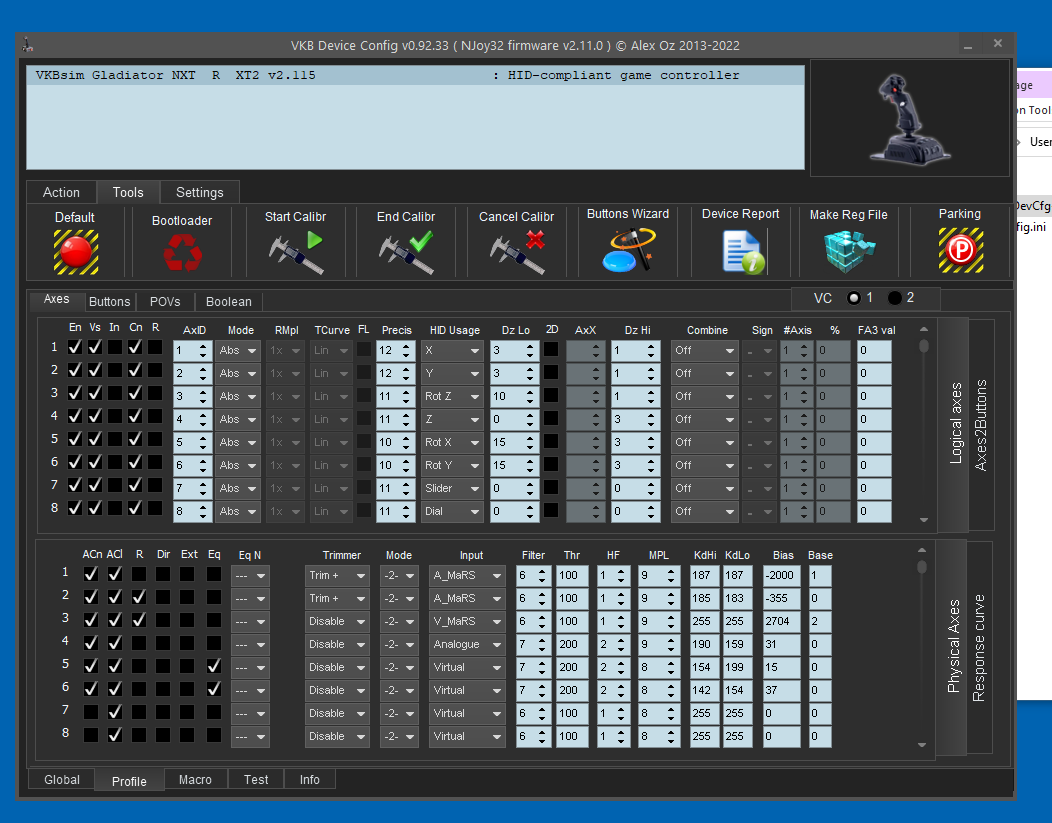Screen dimensions: 1052x823
Task: Select VC radio option 1
Action: point(853,298)
